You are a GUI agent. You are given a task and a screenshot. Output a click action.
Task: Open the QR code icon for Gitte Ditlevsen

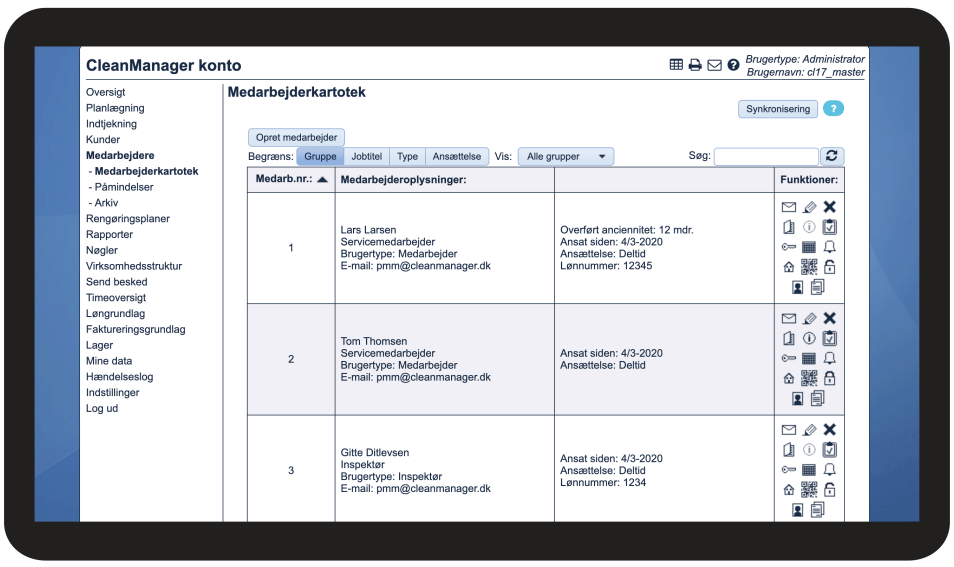coord(809,489)
